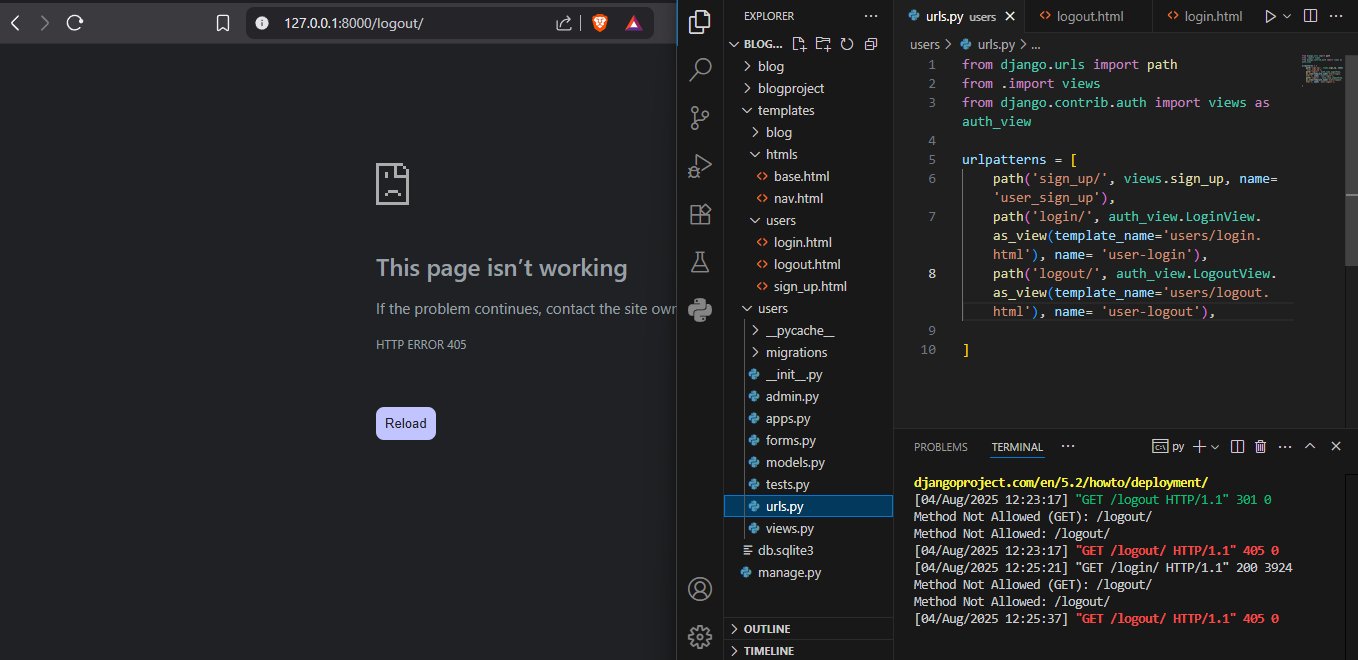Open the Testing flask view

pyautogui.click(x=701, y=262)
